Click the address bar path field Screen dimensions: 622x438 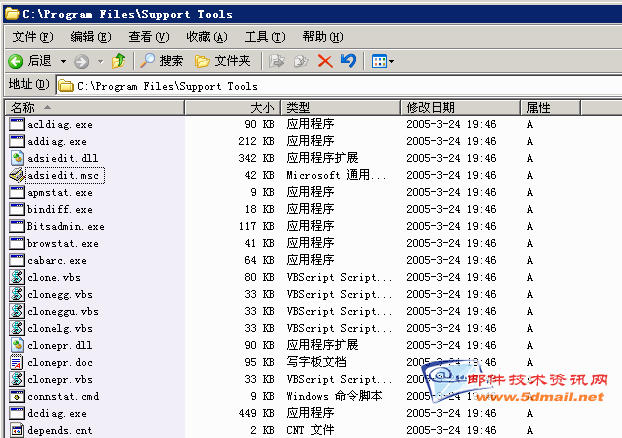tap(300, 86)
